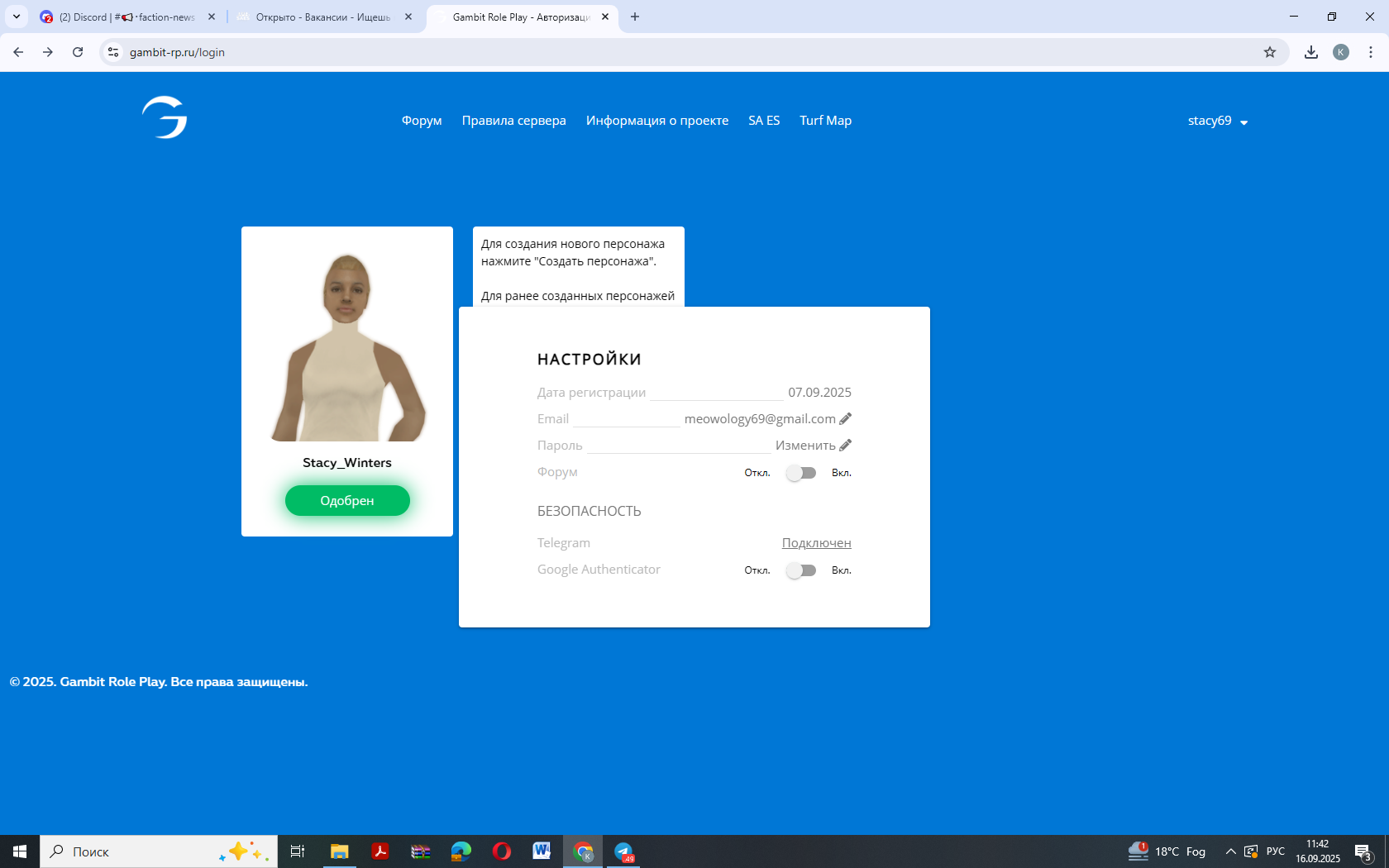The width and height of the screenshot is (1389, 868).
Task: Open Chrome downloads icon
Action: tap(1311, 52)
